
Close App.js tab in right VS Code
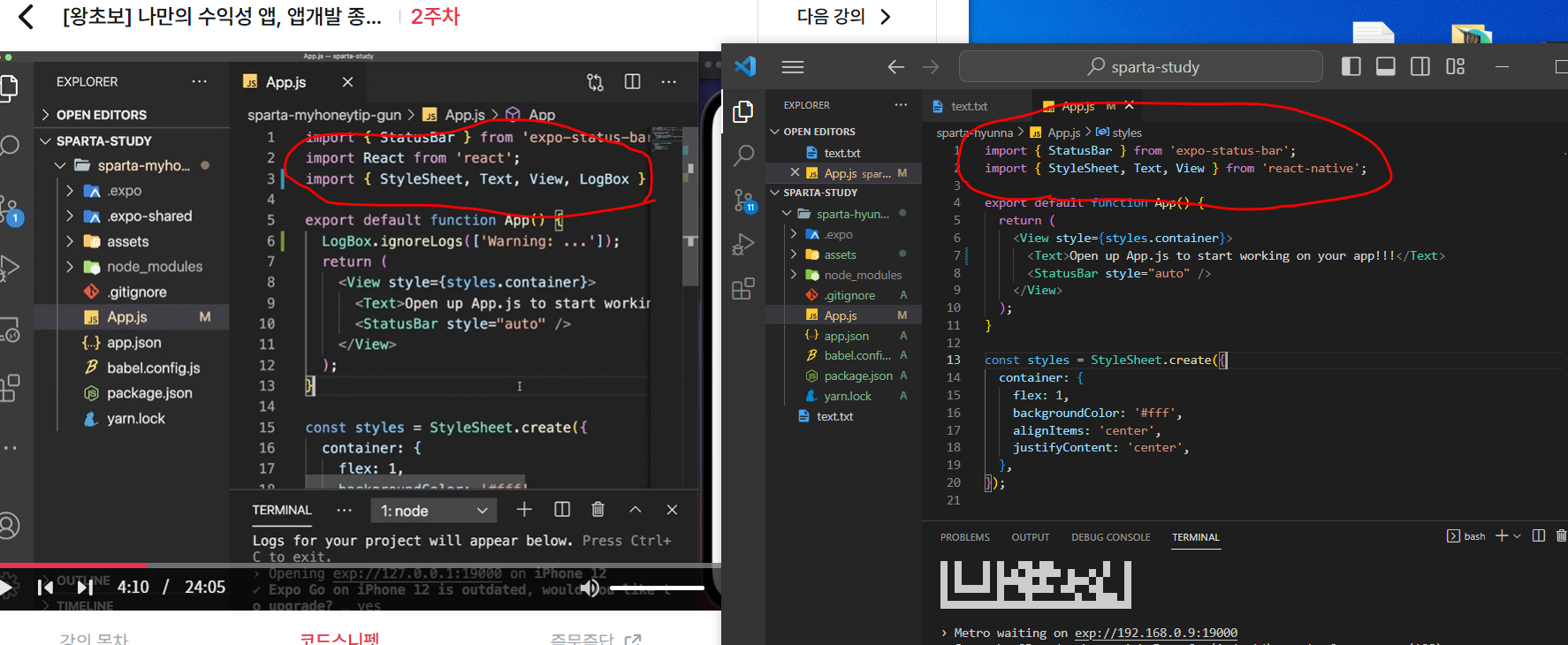(x=1129, y=106)
